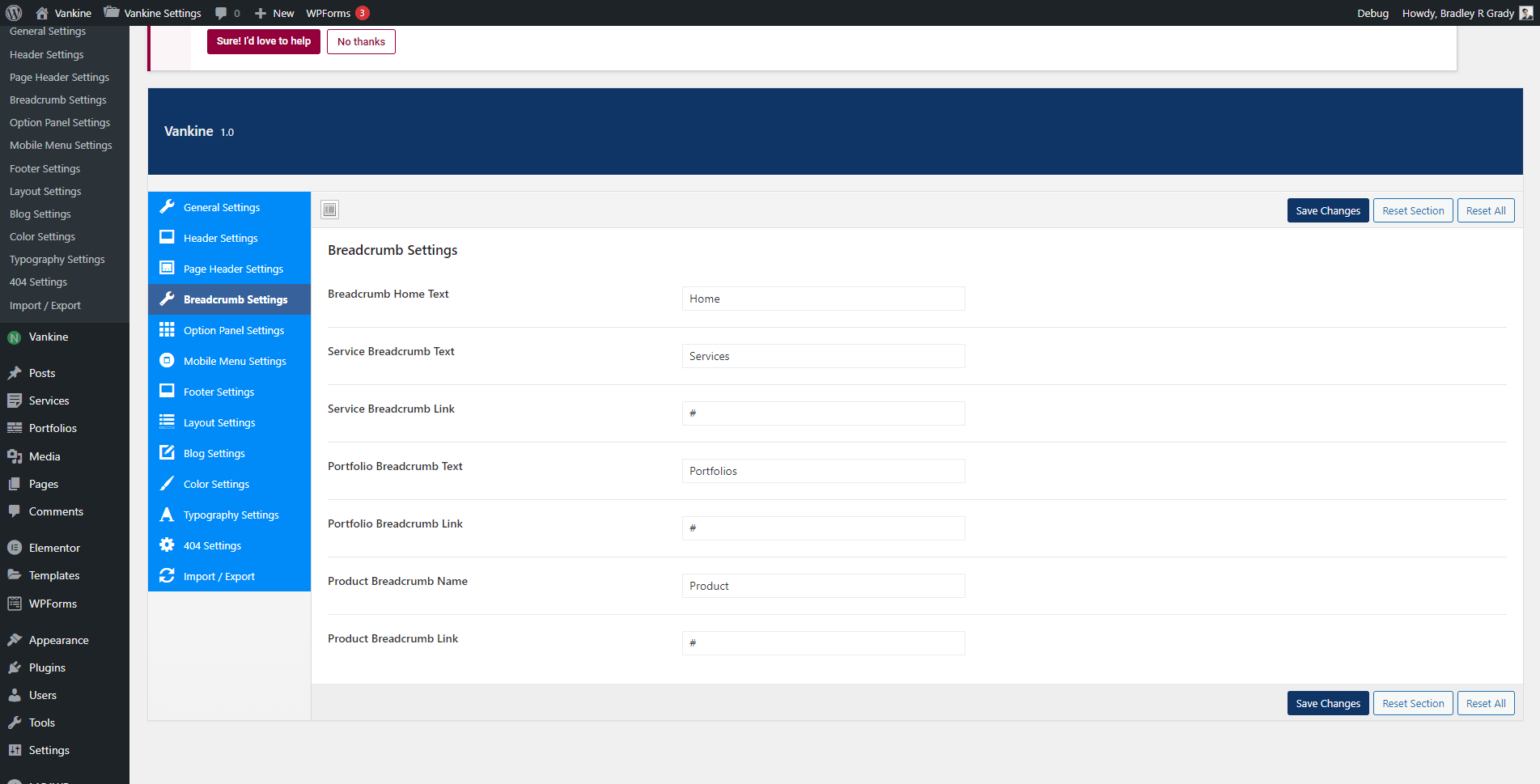Click the comments bubble icon in admin bar
The image size is (1540, 784).
(221, 13)
